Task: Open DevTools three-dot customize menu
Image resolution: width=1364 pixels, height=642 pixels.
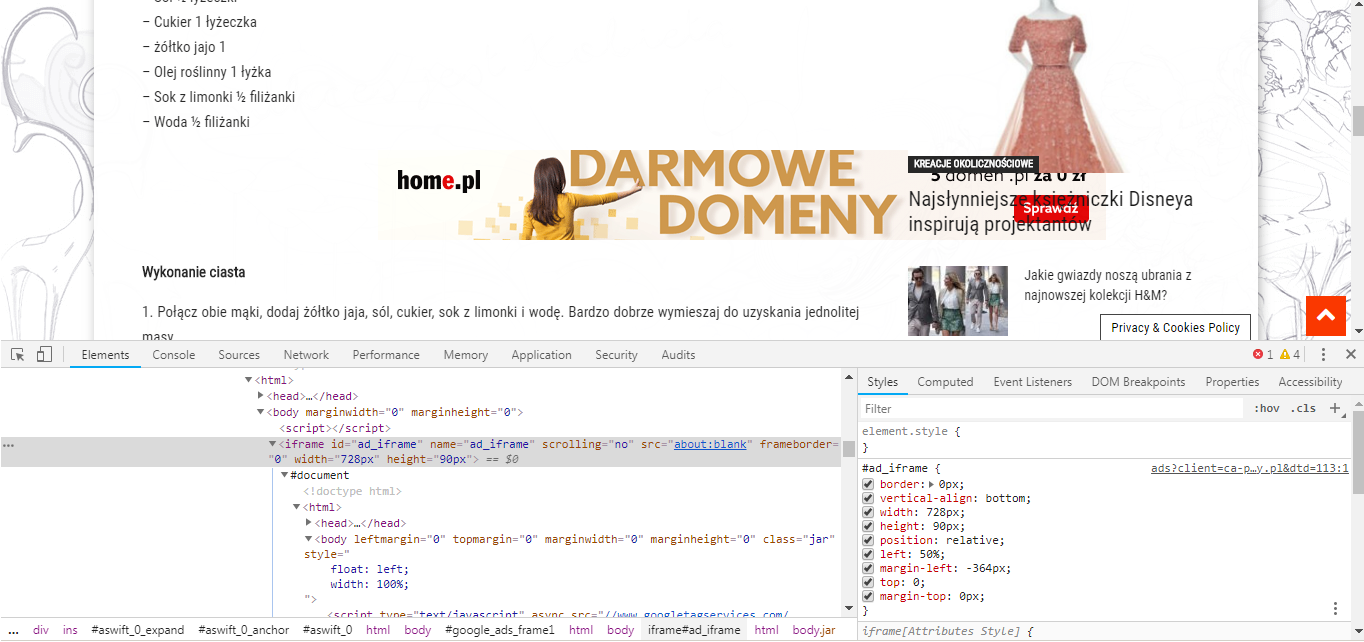Action: [x=1324, y=355]
